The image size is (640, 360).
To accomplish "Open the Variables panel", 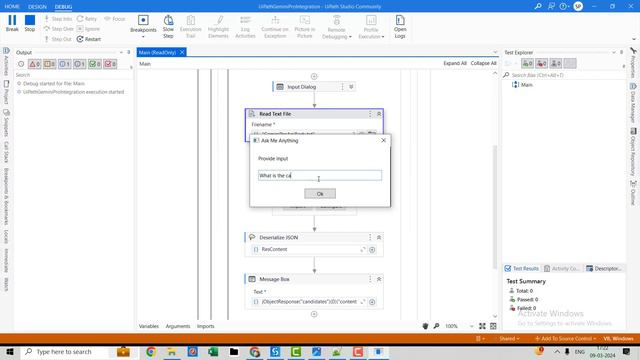I will (149, 326).
